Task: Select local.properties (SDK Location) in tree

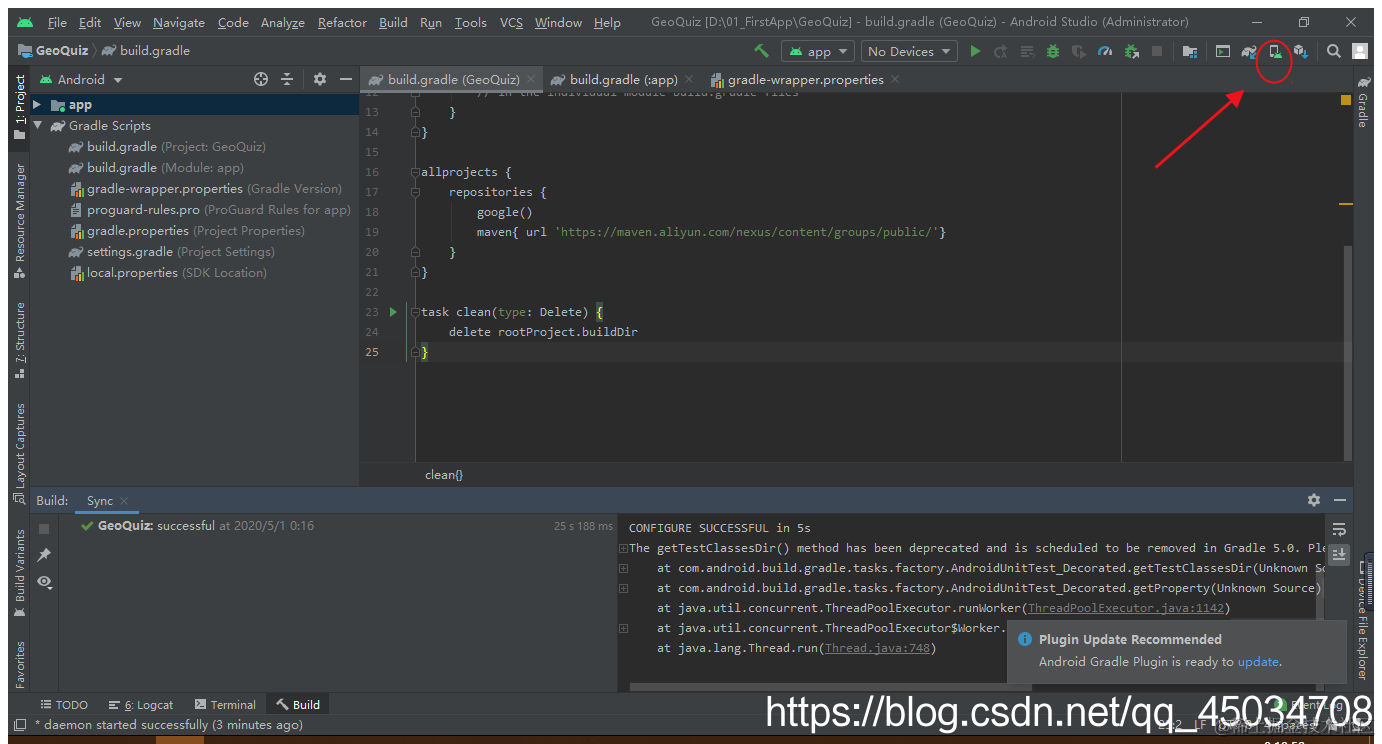Action: click(x=168, y=273)
